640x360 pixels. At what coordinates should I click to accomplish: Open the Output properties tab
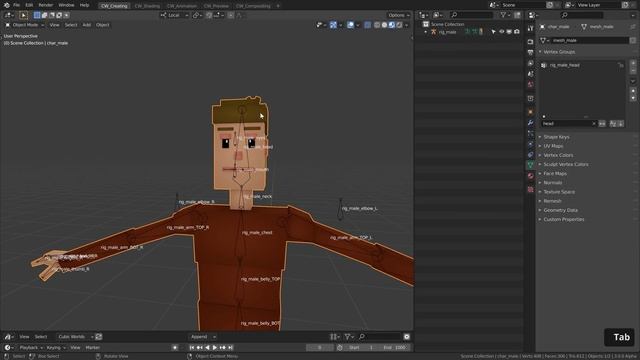pyautogui.click(x=530, y=53)
